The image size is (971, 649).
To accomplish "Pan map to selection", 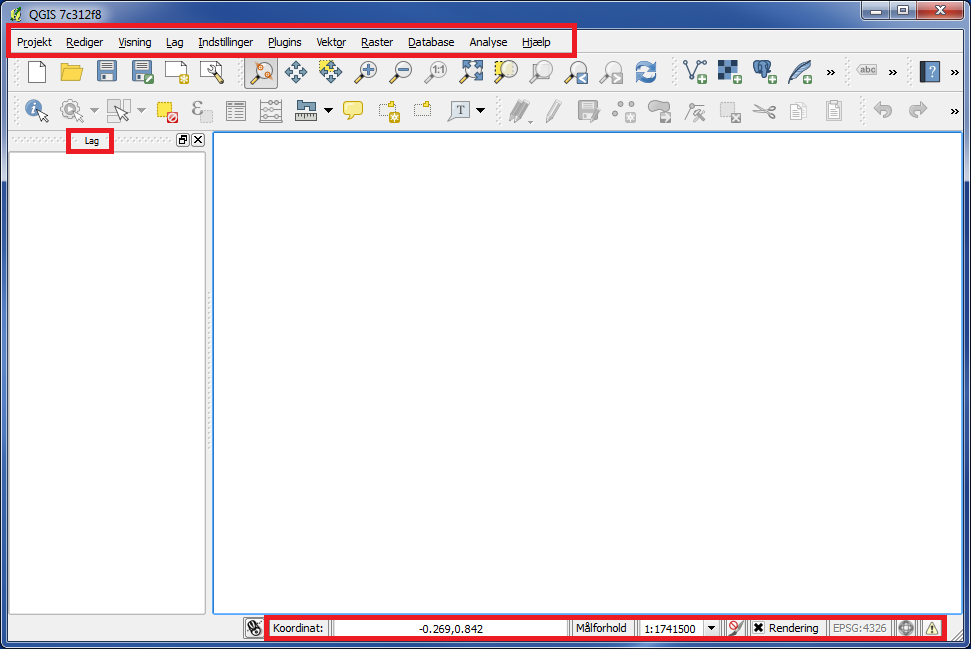I will tap(330, 72).
